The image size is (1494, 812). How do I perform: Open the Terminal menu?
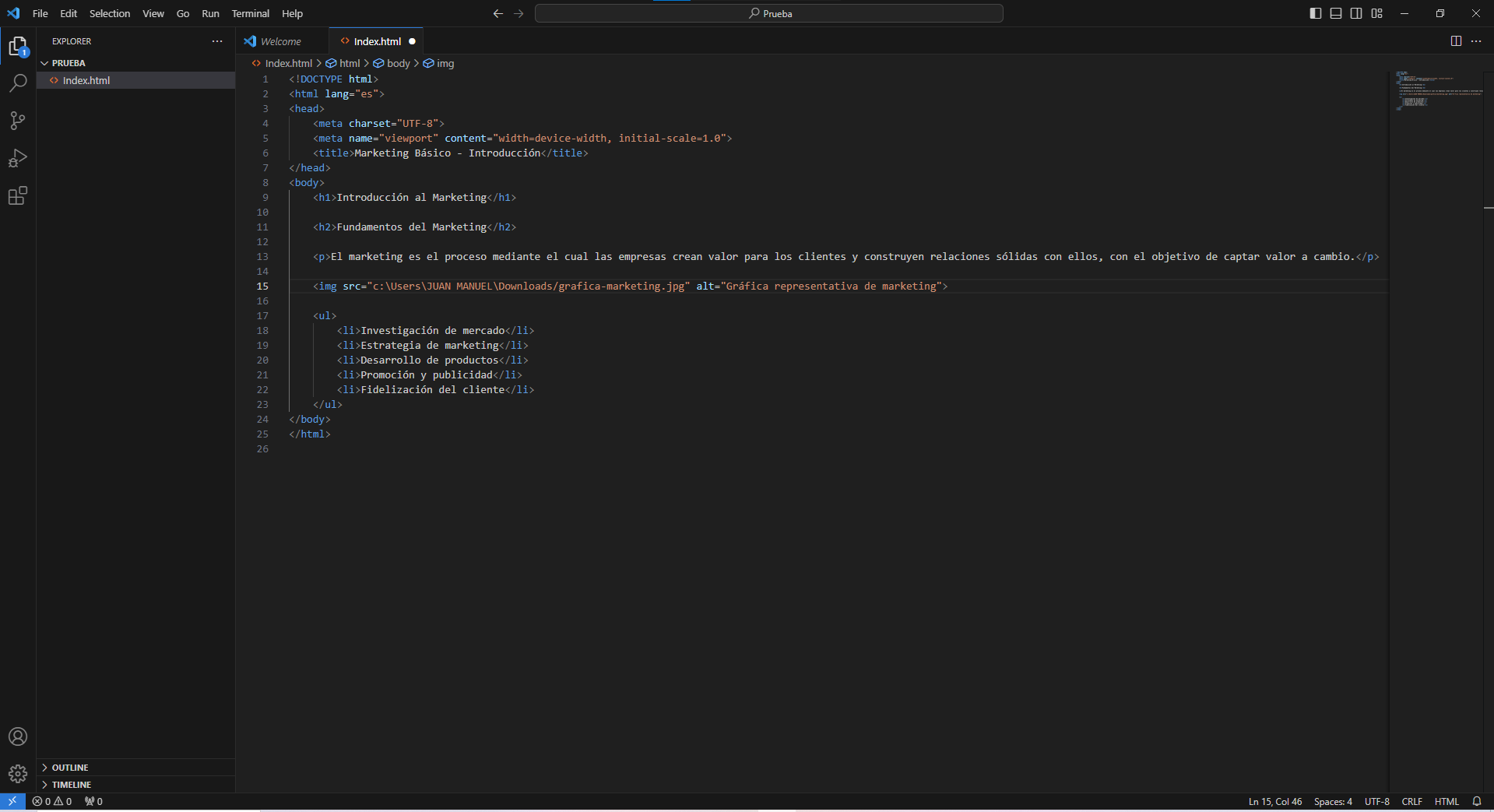point(251,13)
